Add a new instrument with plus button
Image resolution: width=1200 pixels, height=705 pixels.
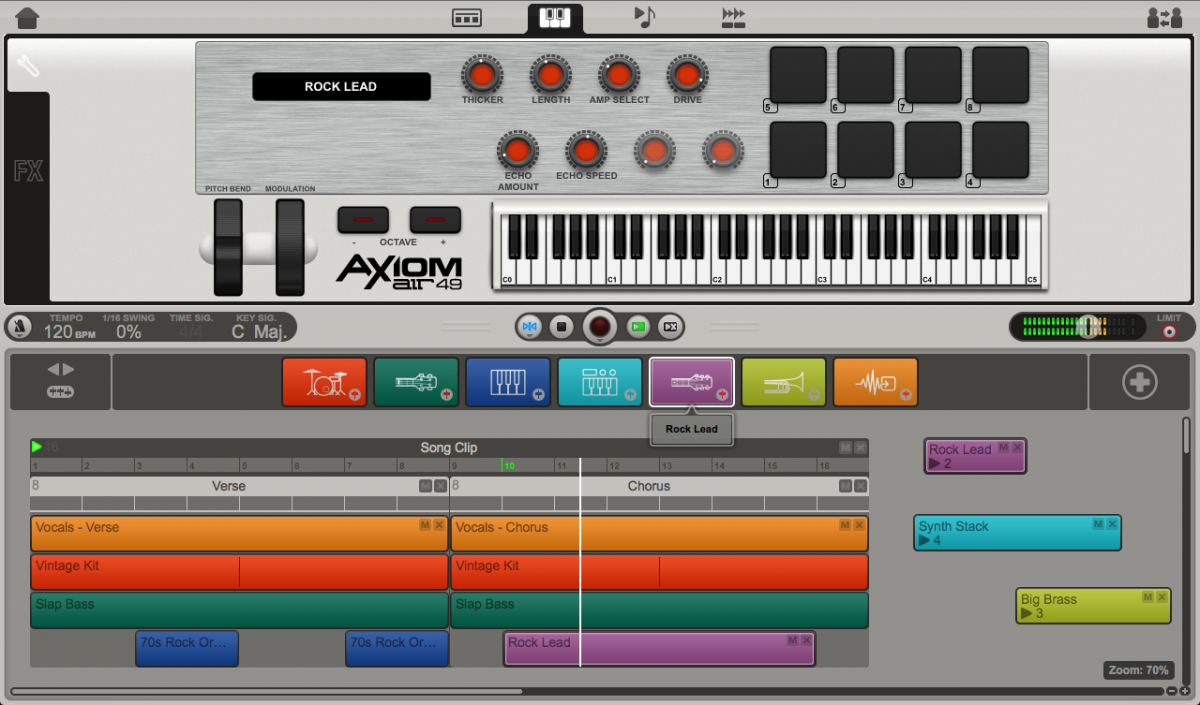[1139, 382]
